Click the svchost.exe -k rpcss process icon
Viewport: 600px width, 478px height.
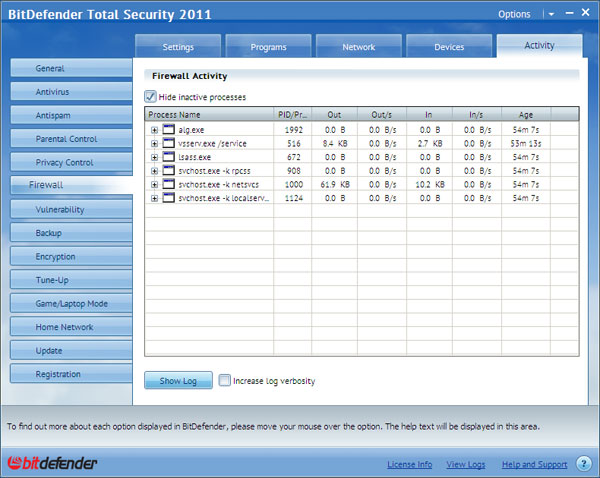(168, 170)
